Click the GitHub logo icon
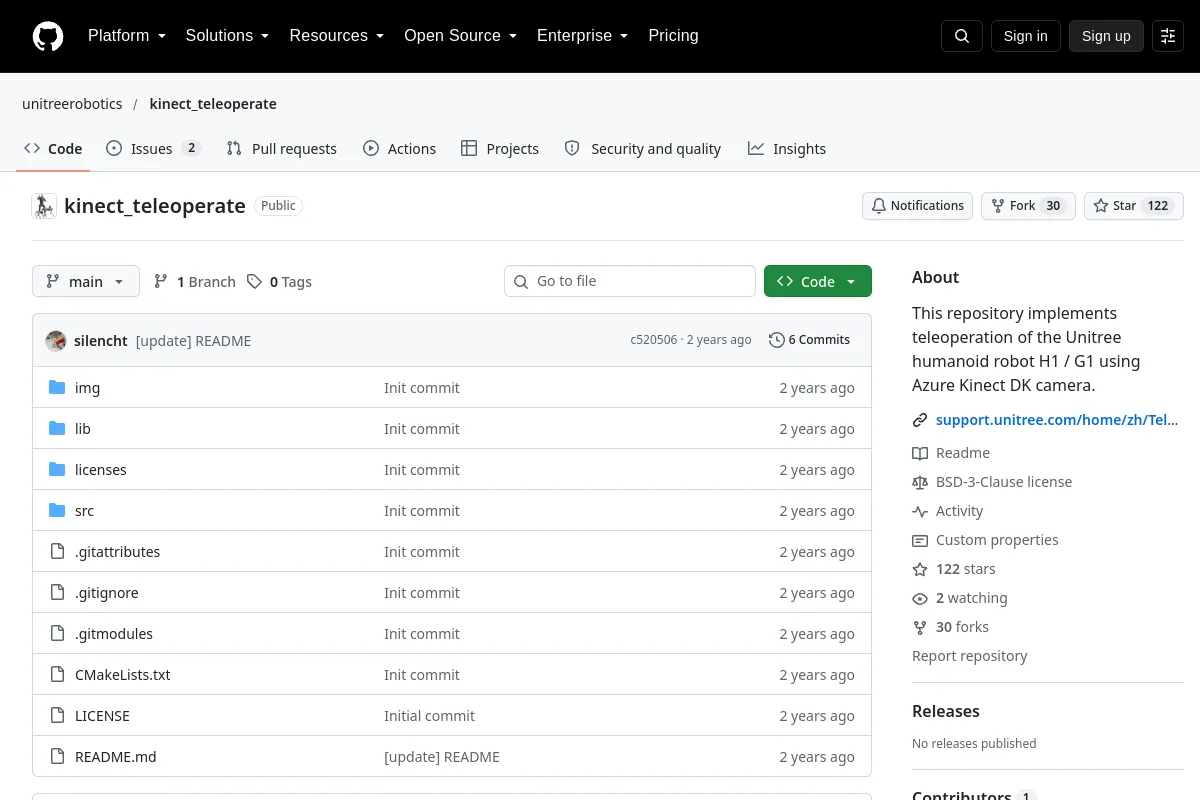This screenshot has height=800, width=1200. point(48,36)
